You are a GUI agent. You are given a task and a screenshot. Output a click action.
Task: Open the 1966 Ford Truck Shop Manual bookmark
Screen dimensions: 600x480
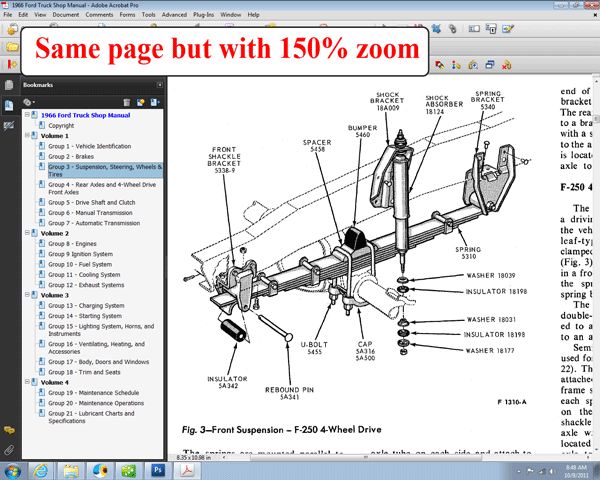click(x=85, y=115)
